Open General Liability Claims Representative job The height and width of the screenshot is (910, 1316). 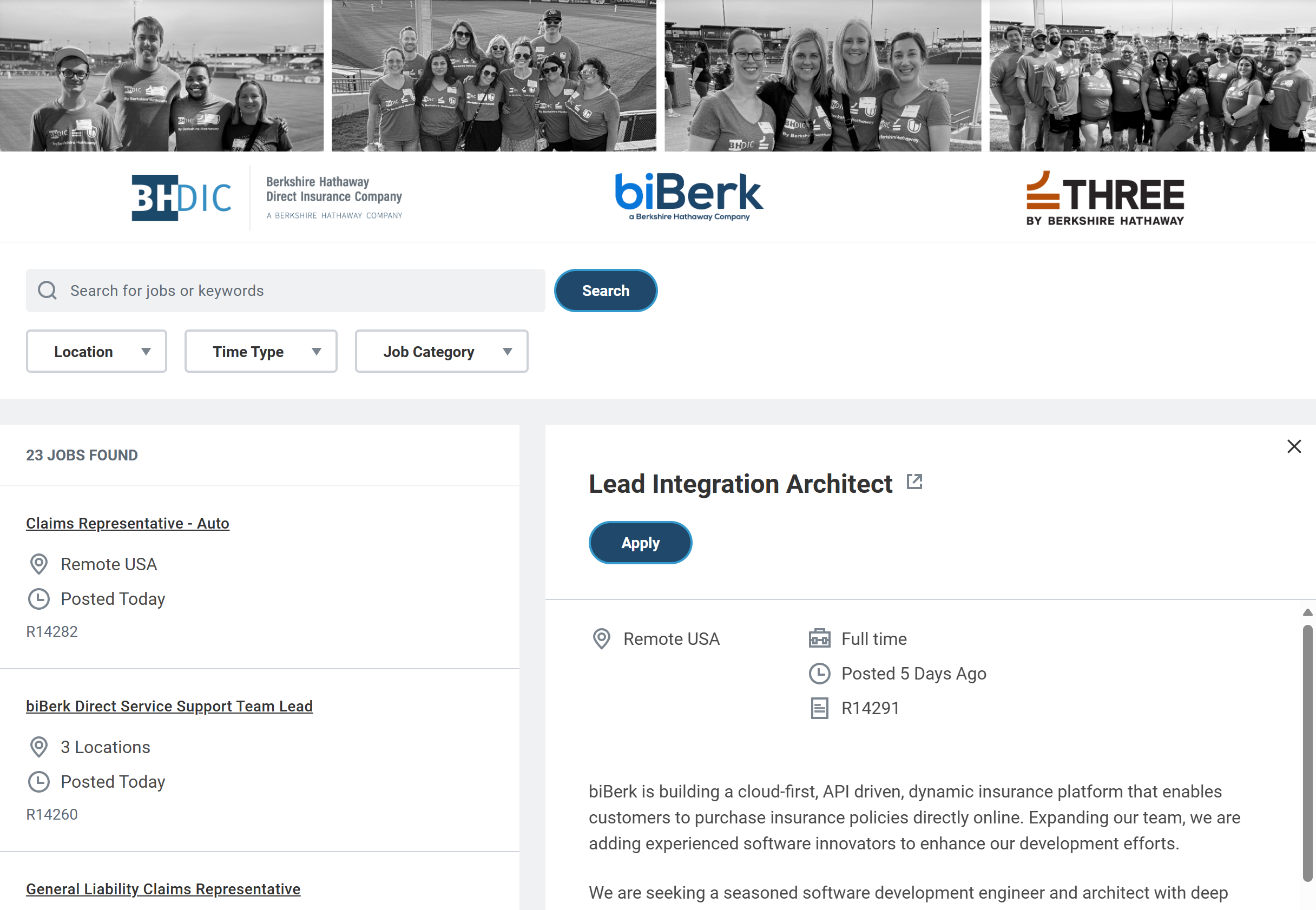tap(163, 889)
